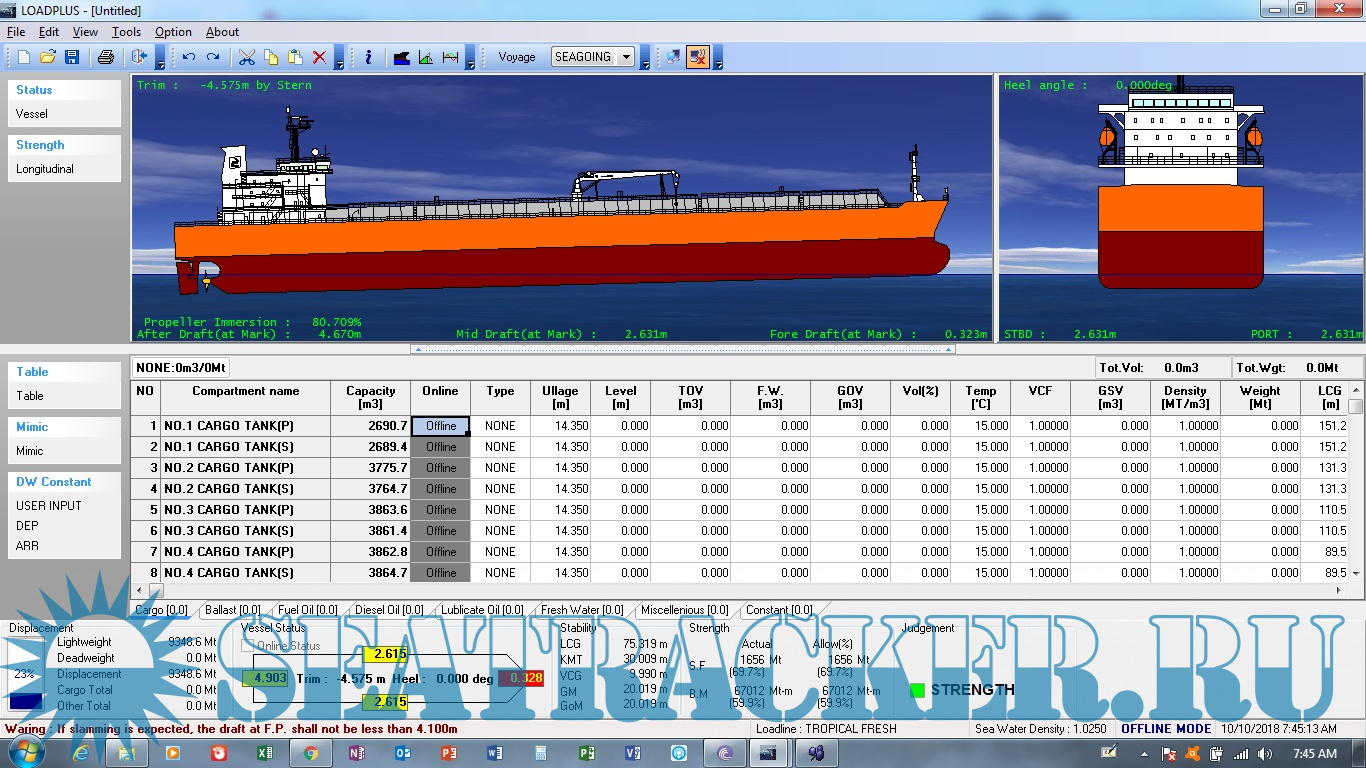Viewport: 1366px width, 768px height.
Task: Click the scissors Cut icon
Action: 247,57
